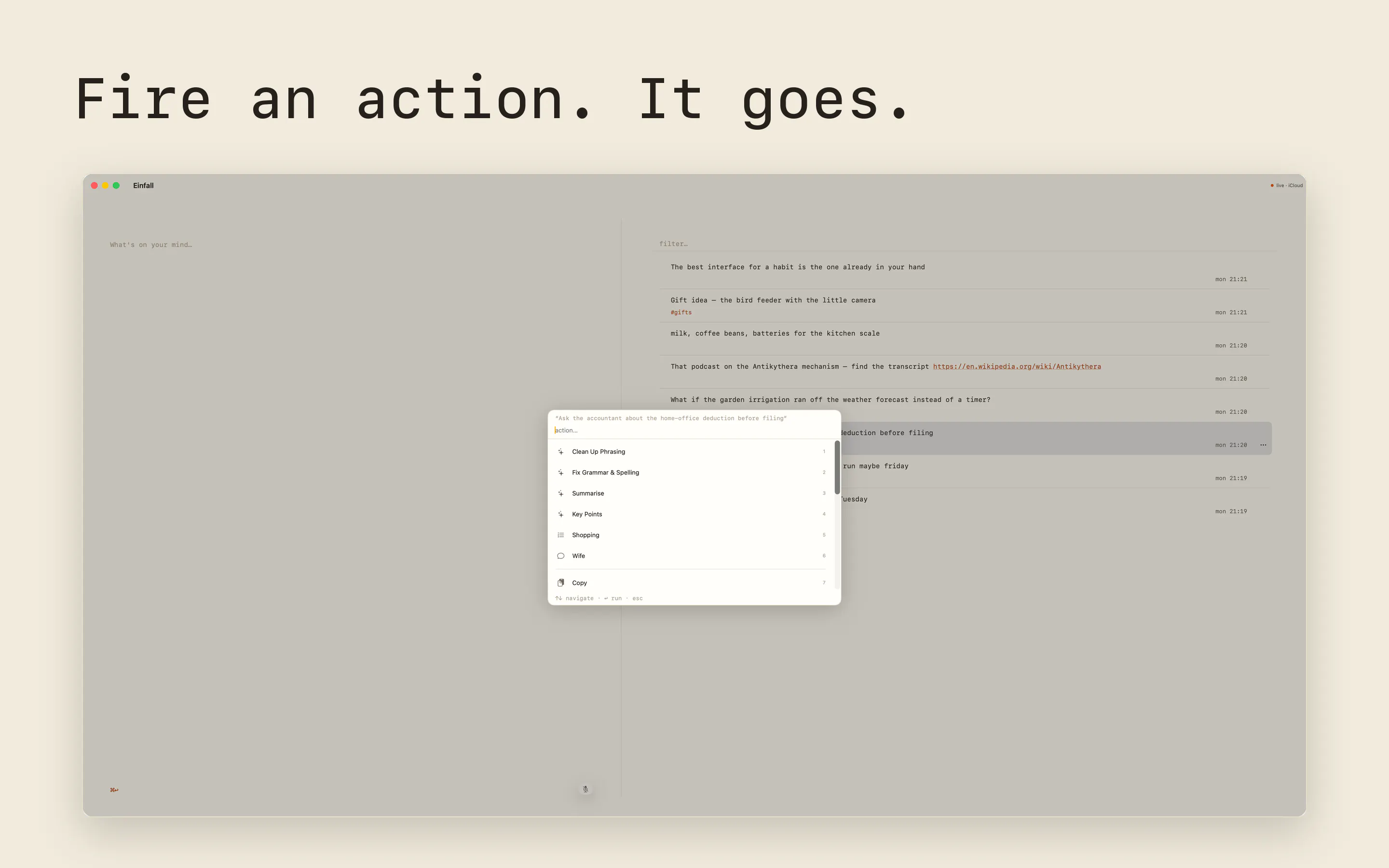The height and width of the screenshot is (868, 1389).
Task: Choose the Key Points action
Action: [691, 515]
